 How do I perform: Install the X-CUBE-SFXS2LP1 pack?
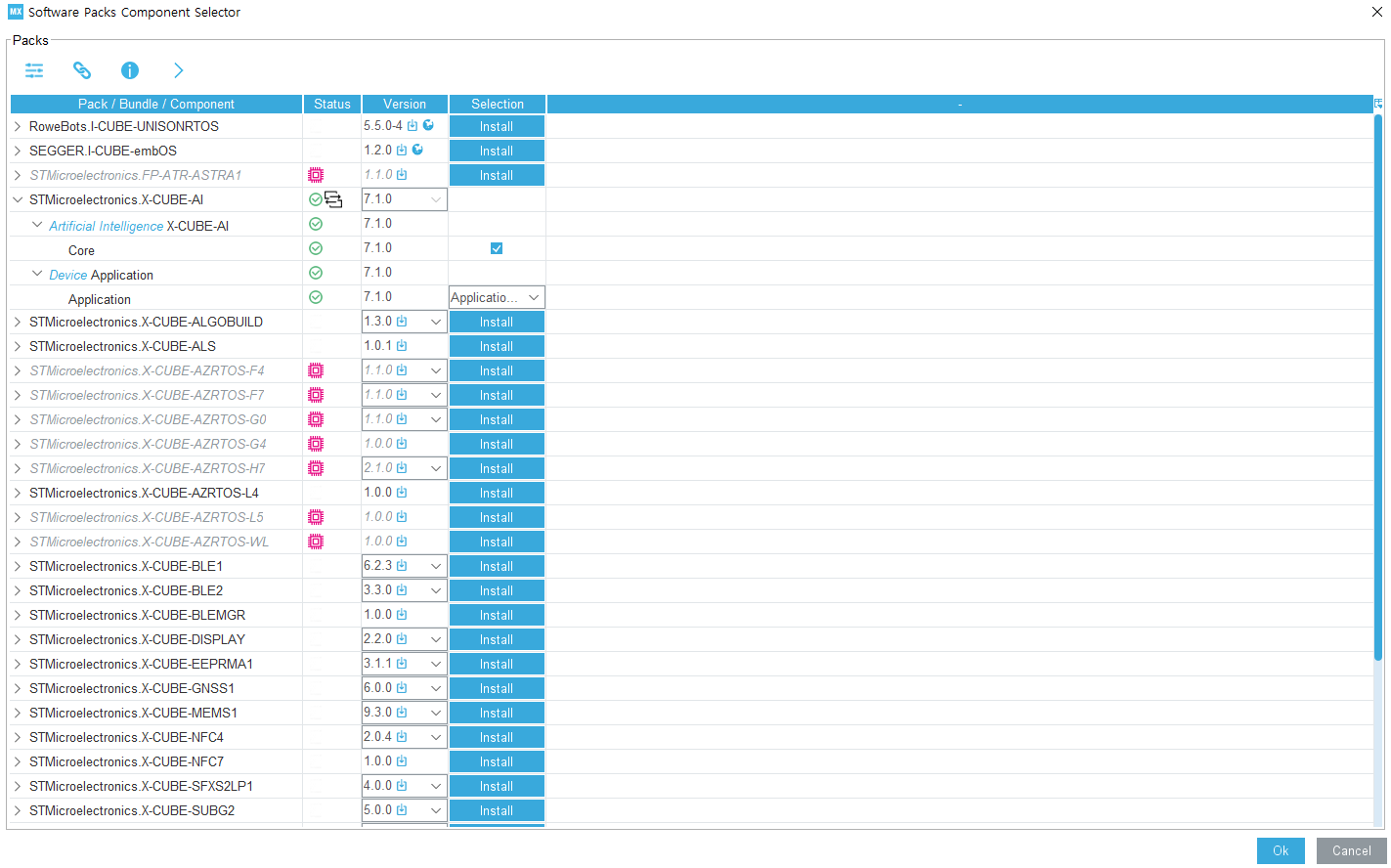[x=497, y=786]
